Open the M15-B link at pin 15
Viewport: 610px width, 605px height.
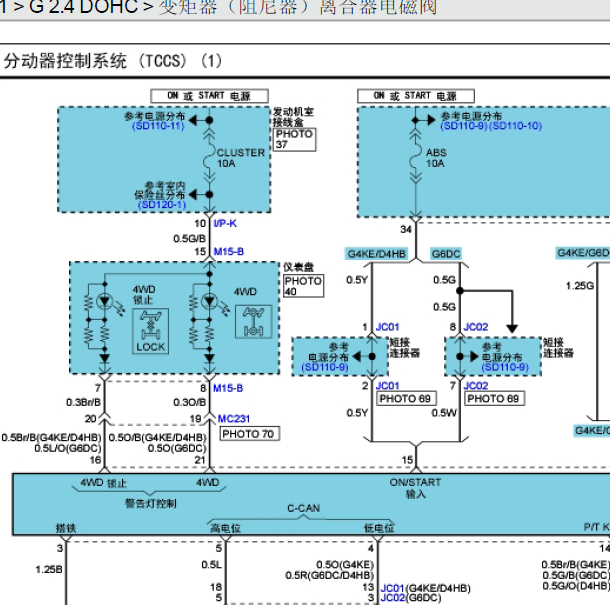(229, 252)
